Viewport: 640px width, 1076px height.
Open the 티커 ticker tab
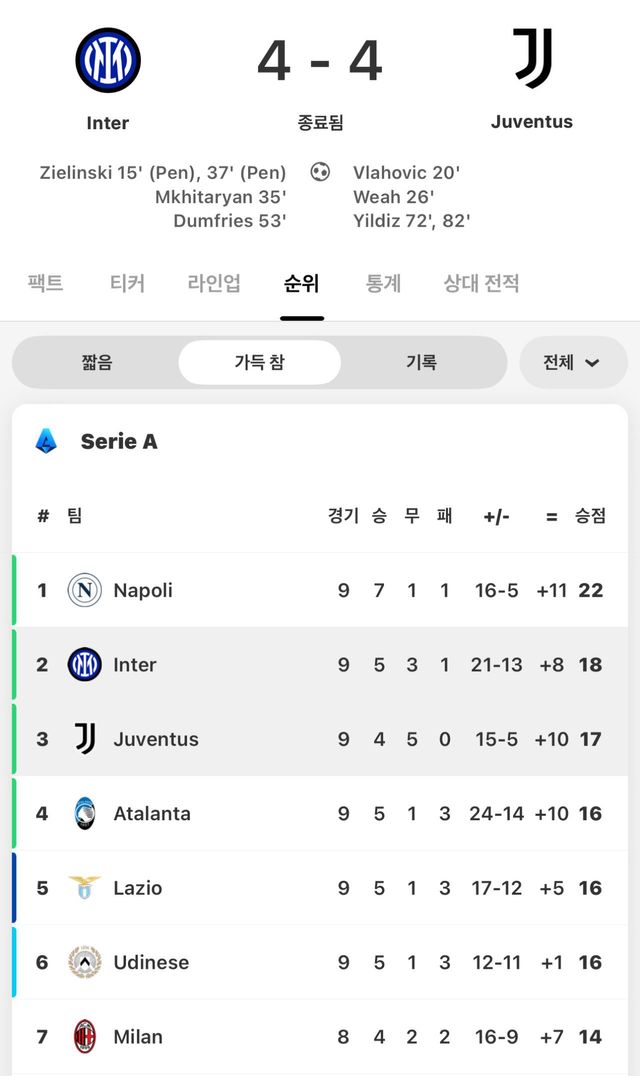(x=127, y=283)
